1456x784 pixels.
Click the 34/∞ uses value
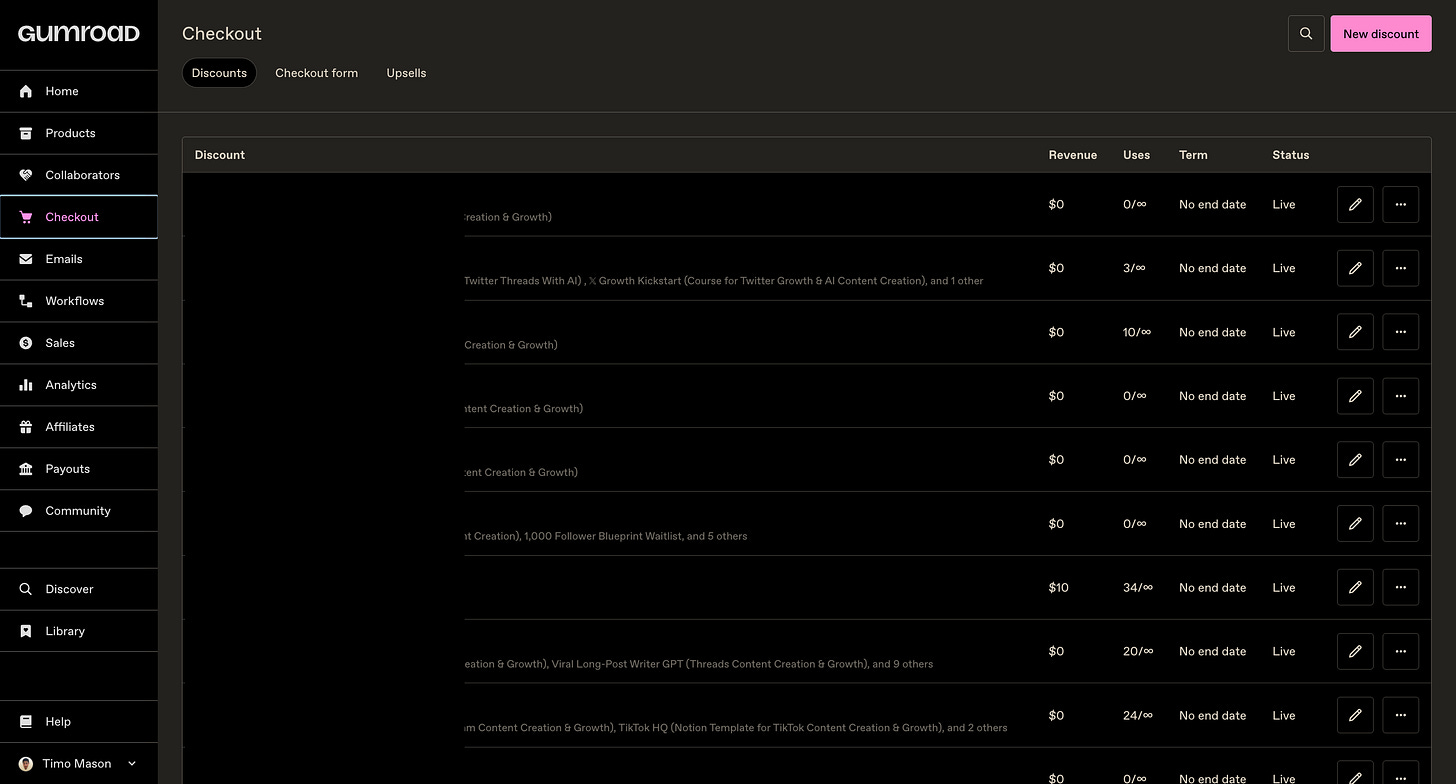(x=1138, y=588)
